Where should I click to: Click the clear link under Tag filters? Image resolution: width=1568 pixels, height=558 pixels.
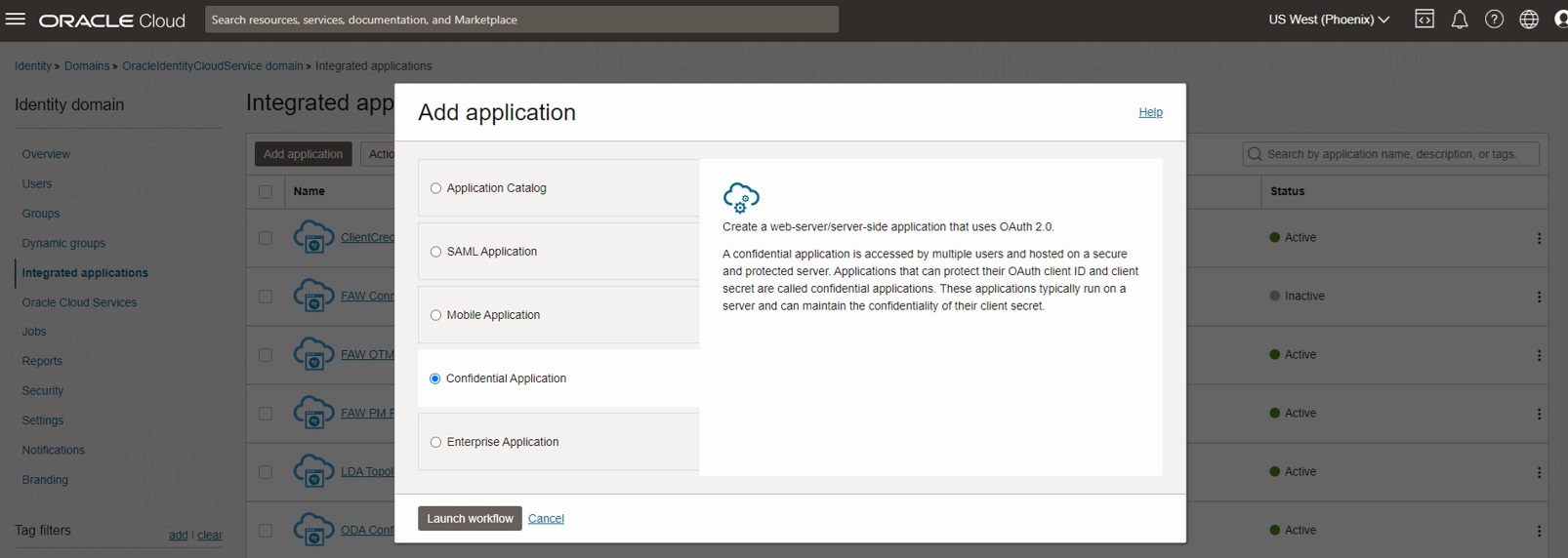tap(210, 535)
